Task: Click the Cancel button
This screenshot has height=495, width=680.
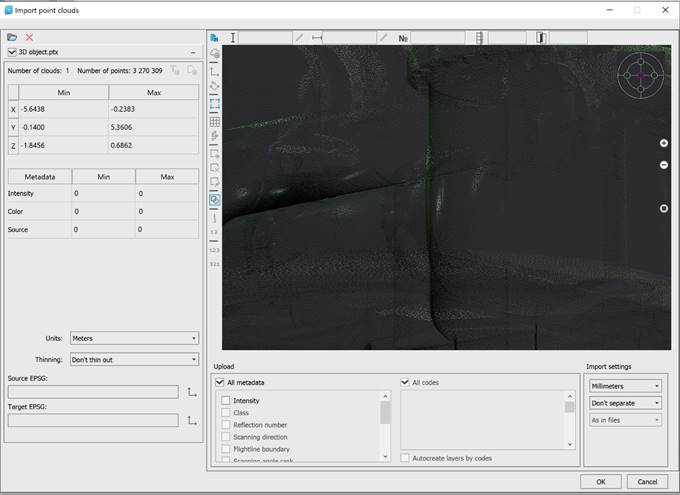Action: coord(647,482)
